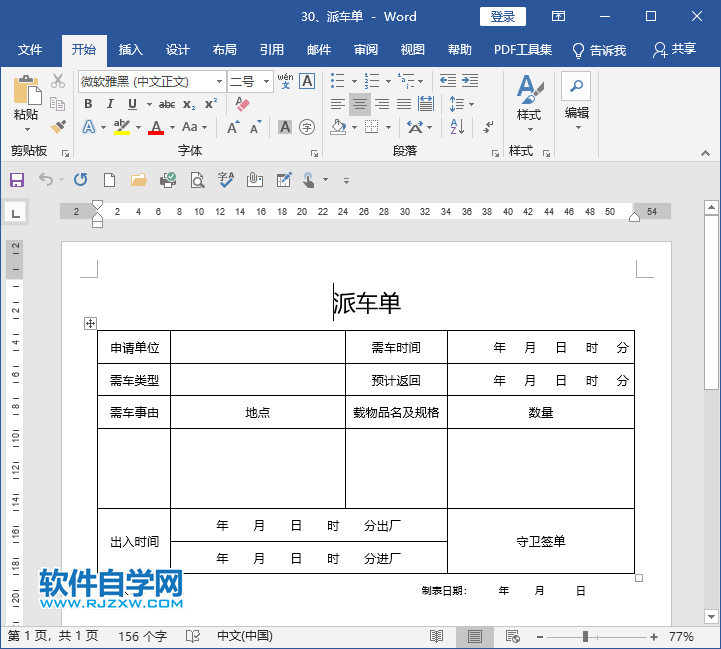This screenshot has width=721, height=649.
Task: Open Paragraph dialog launcher
Action: 495,153
